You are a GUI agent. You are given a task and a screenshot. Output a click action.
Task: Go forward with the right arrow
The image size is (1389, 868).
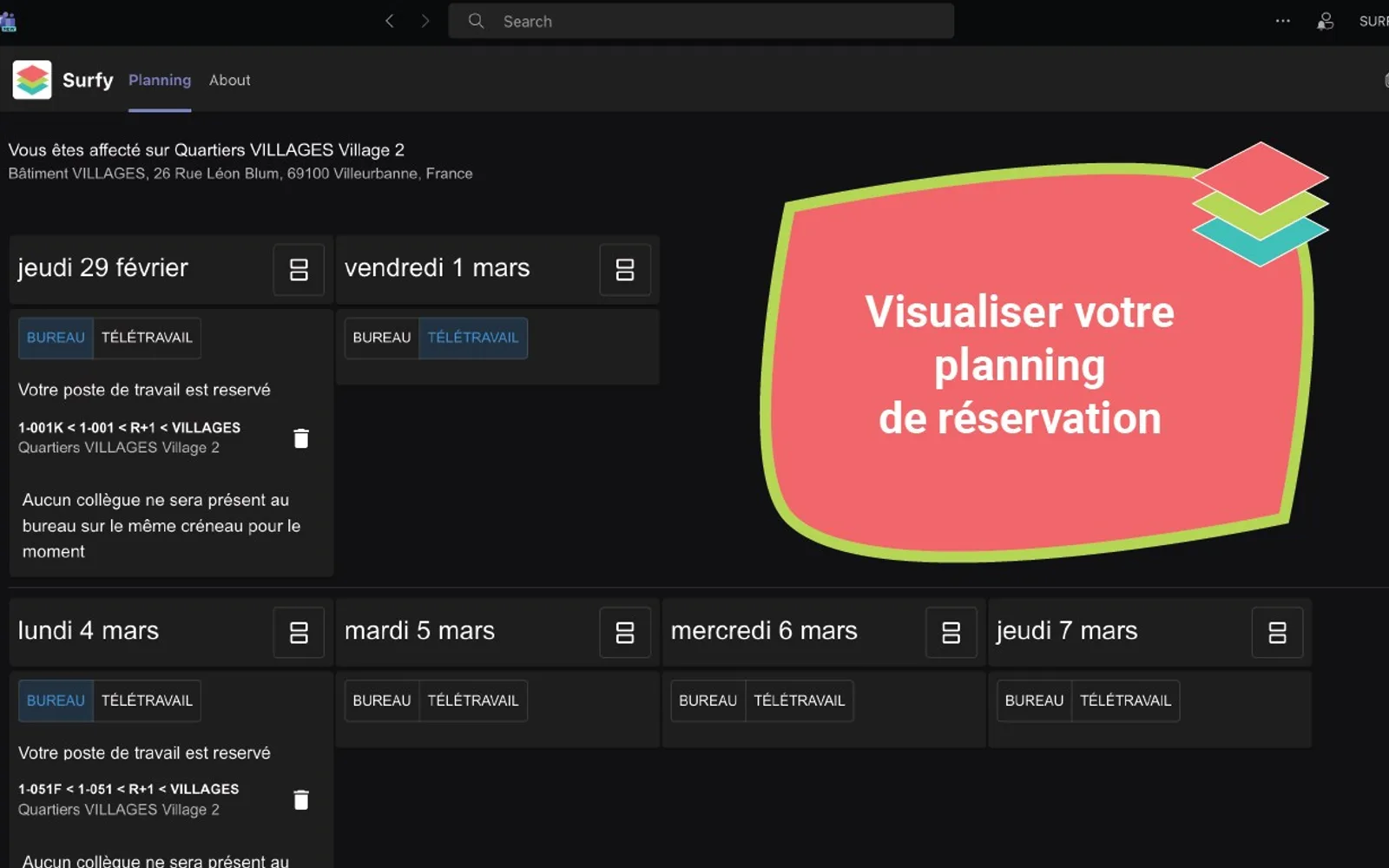[425, 21]
